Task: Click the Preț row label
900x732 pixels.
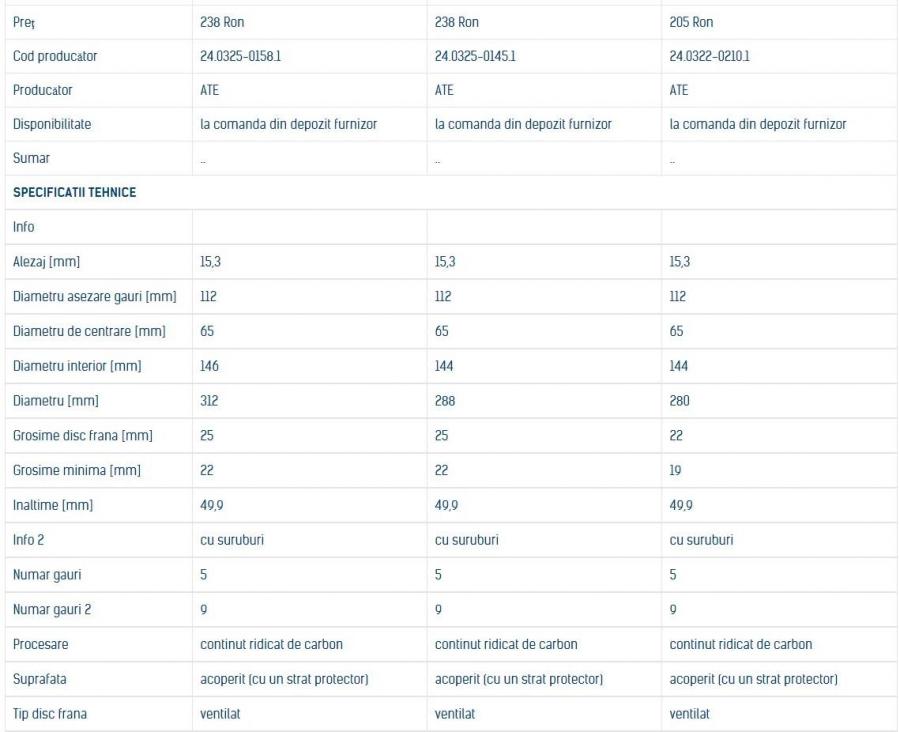Action: pyautogui.click(x=23, y=22)
